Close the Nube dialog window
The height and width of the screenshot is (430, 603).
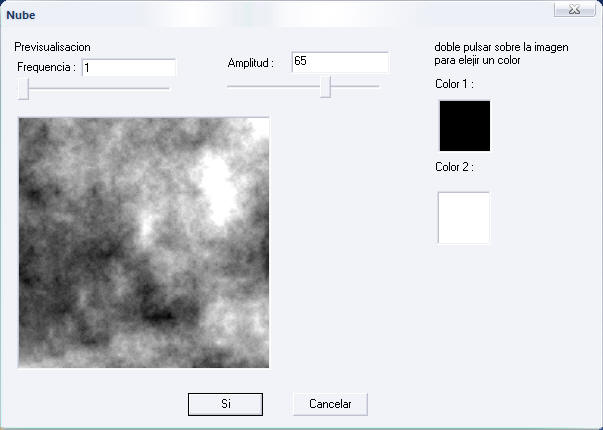pos(575,9)
